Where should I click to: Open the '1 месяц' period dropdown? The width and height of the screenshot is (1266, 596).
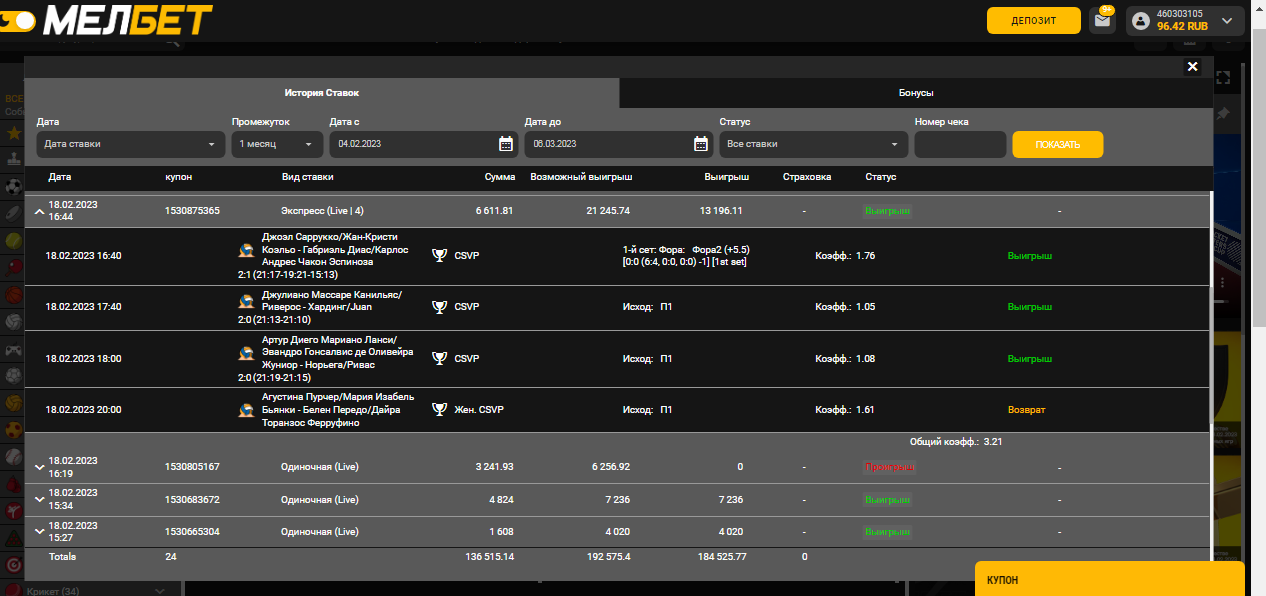click(277, 144)
